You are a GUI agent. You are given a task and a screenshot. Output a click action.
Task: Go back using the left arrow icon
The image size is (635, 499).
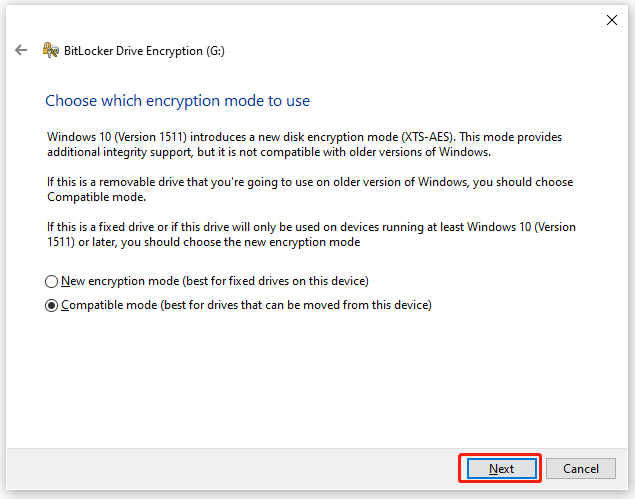point(21,50)
